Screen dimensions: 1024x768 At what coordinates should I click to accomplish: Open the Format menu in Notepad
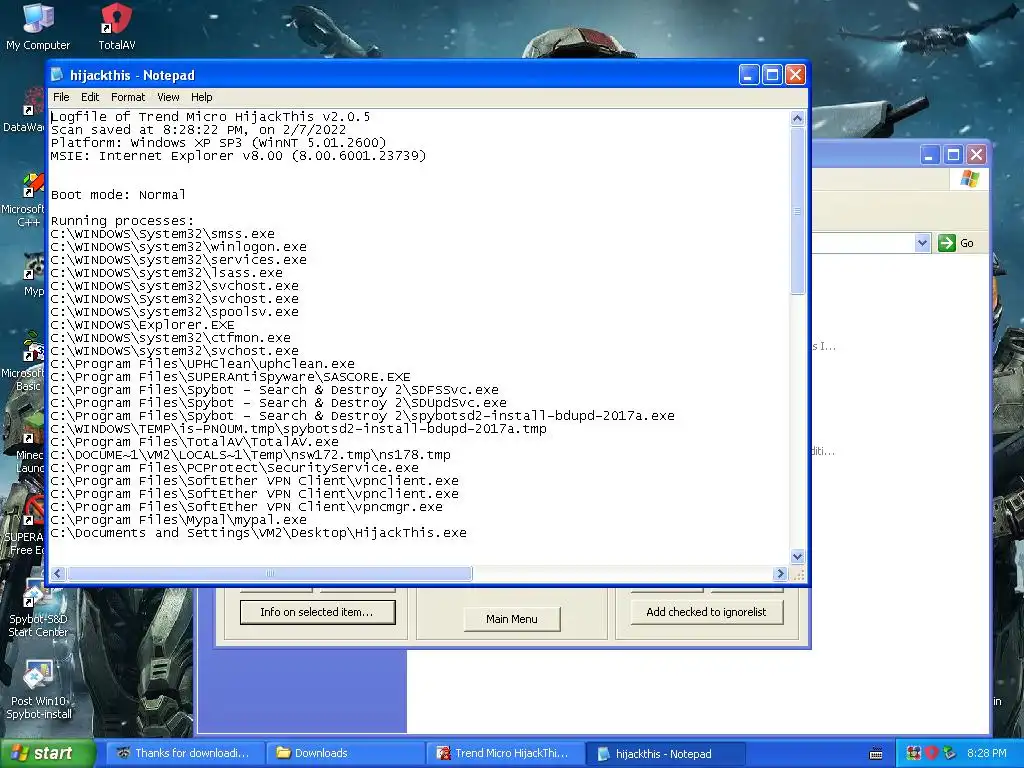(128, 97)
